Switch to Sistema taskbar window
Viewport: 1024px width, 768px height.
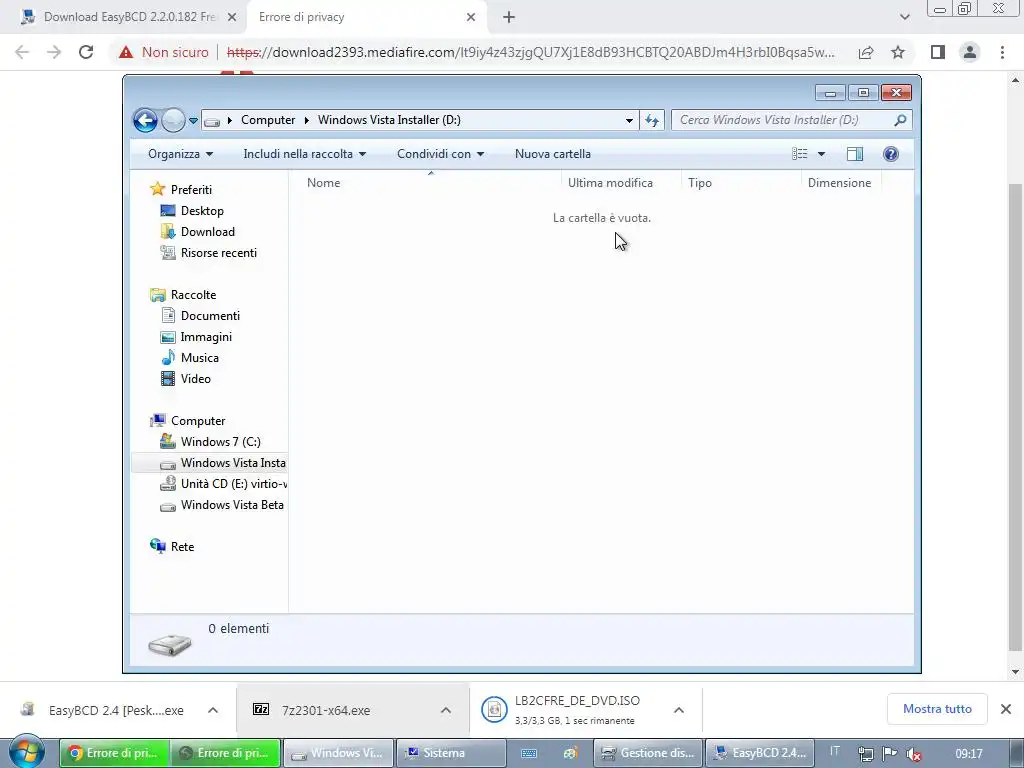[452, 753]
